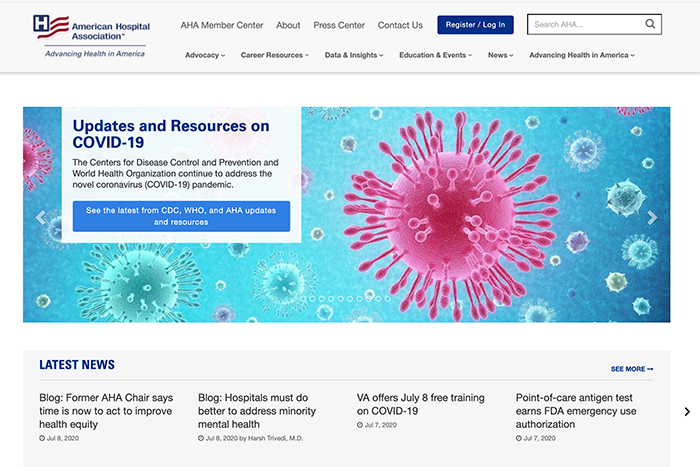
Task: Select the last carousel indicator dot
Action: click(x=388, y=299)
